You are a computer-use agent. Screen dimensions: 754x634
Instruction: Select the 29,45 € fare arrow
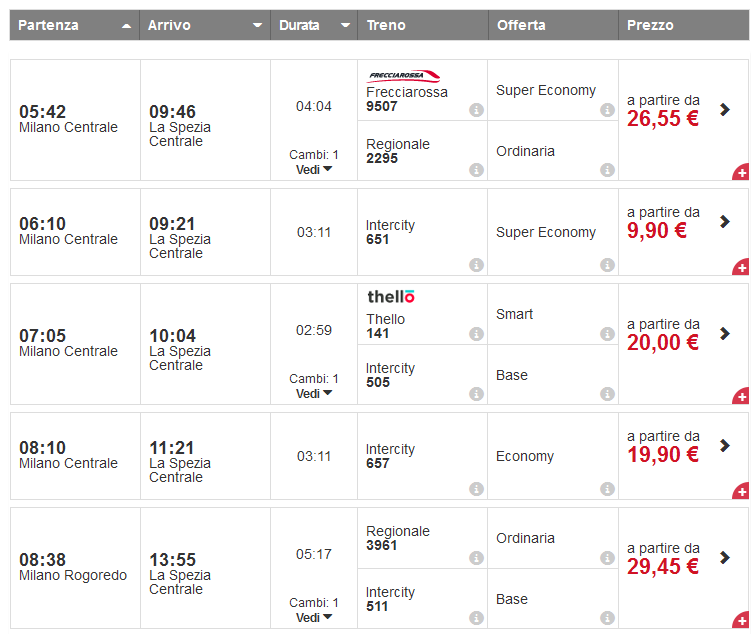click(725, 558)
